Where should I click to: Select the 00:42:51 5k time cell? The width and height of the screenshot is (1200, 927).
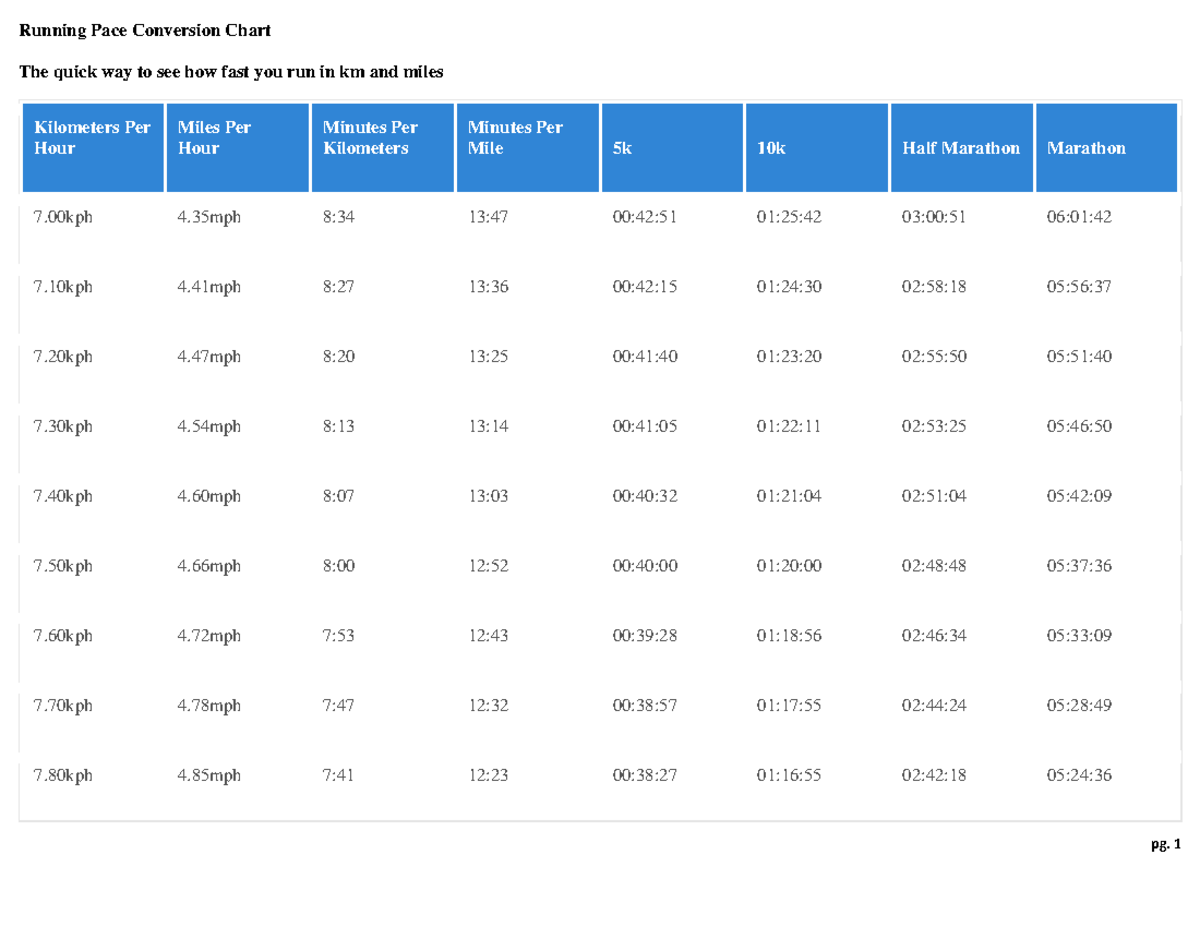pos(643,217)
